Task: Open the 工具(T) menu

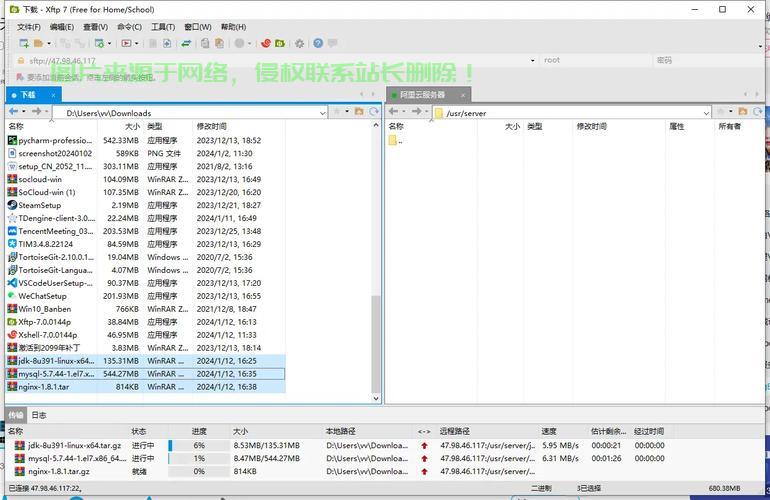Action: [x=163, y=27]
